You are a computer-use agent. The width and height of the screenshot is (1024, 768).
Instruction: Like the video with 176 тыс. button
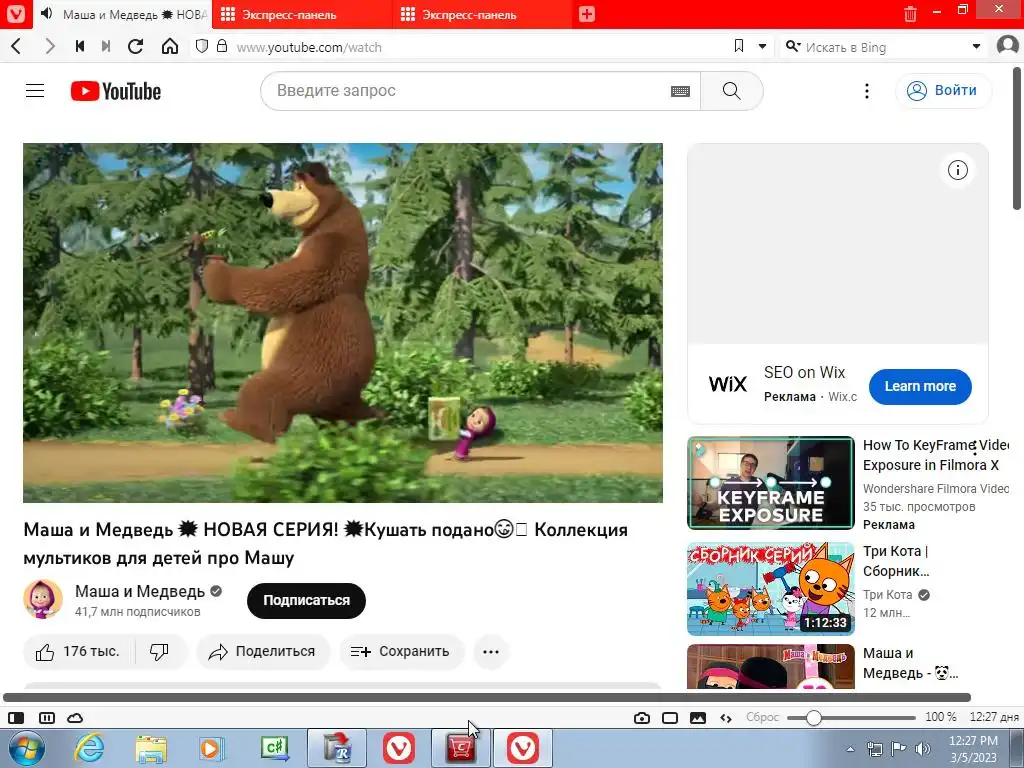coord(78,652)
